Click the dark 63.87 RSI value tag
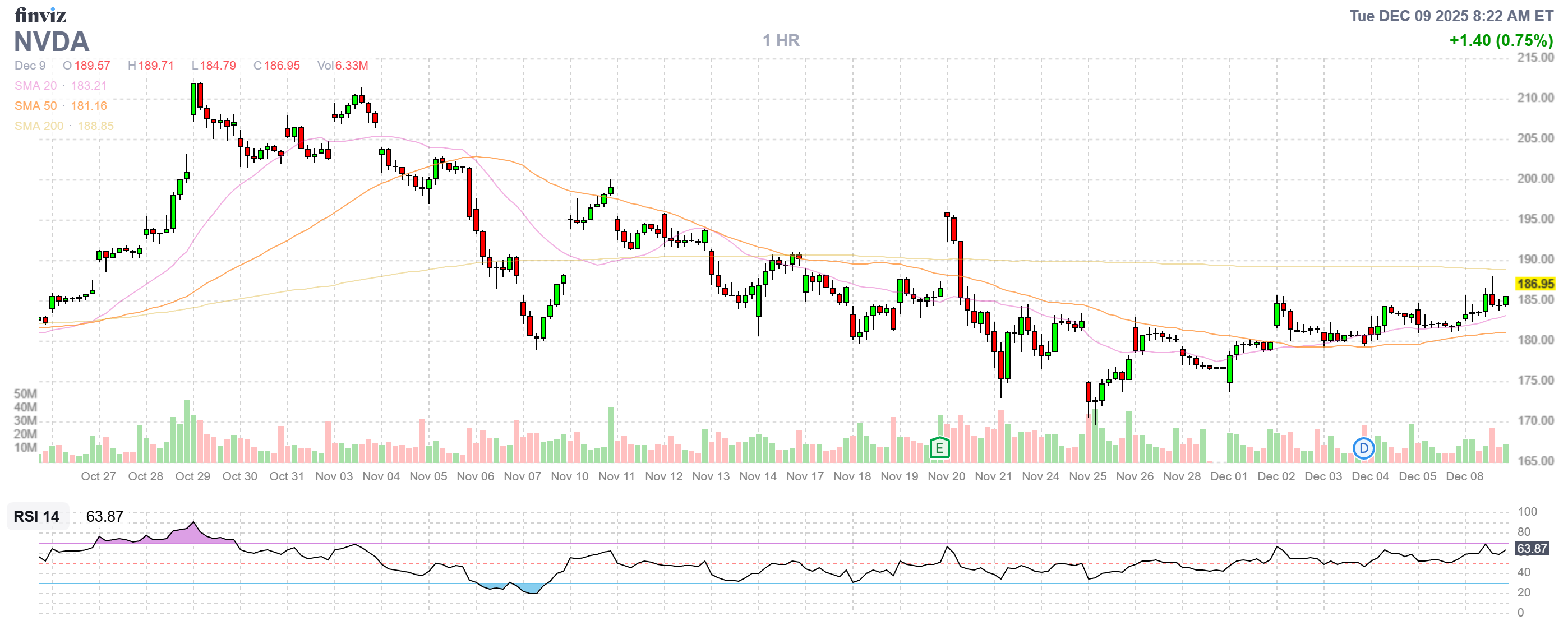 (1532, 548)
